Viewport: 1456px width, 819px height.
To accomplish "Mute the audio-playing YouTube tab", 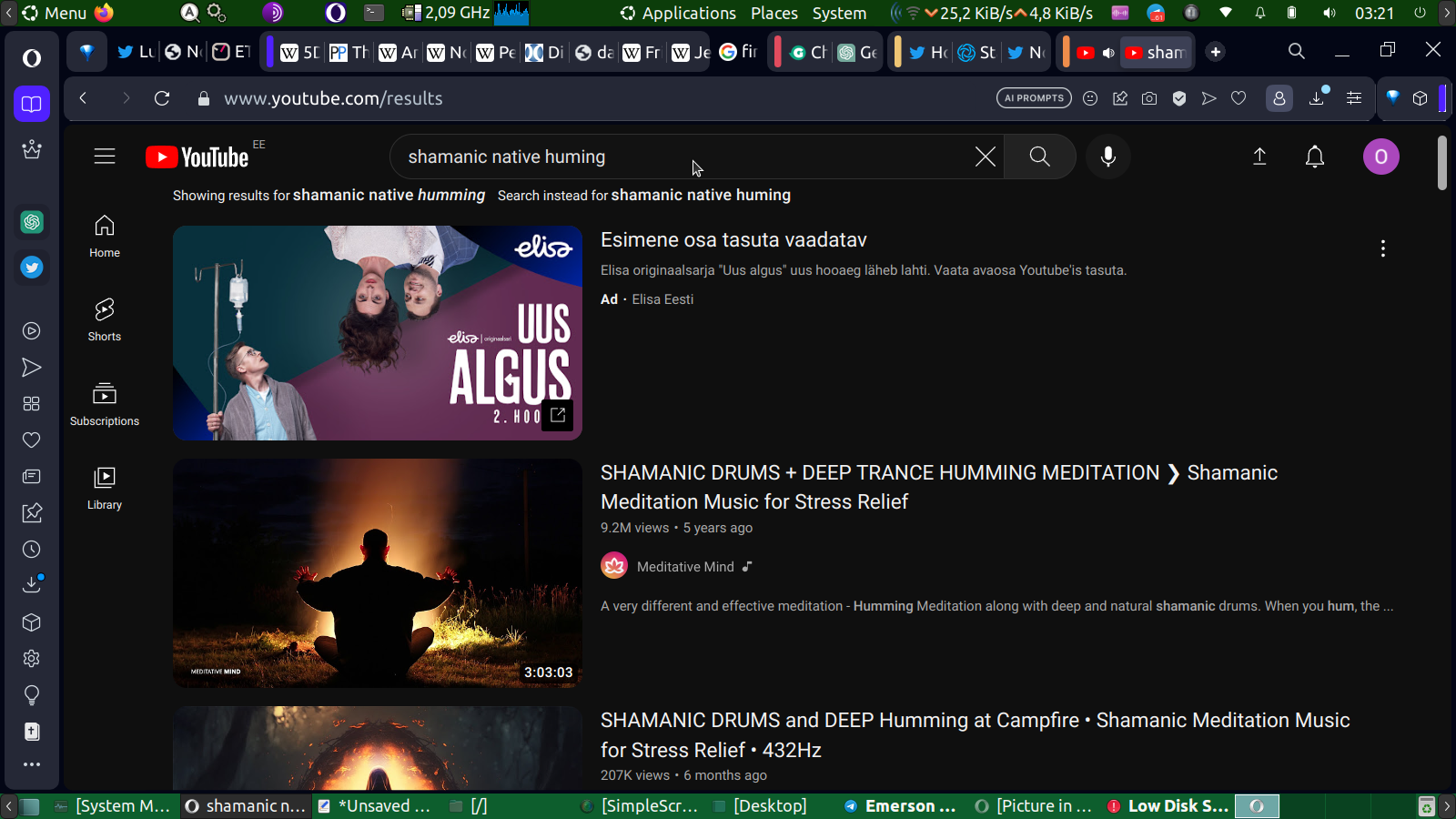I will pos(1108,53).
